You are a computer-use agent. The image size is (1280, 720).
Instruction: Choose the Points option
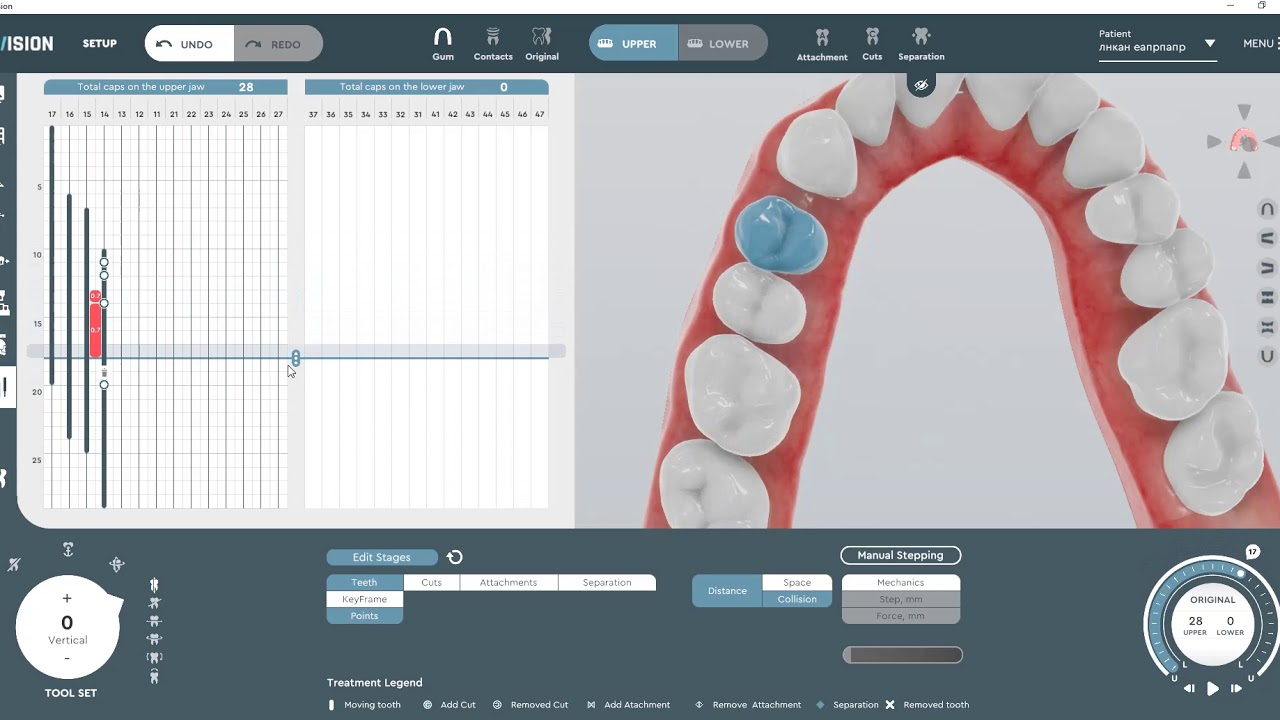(x=365, y=616)
